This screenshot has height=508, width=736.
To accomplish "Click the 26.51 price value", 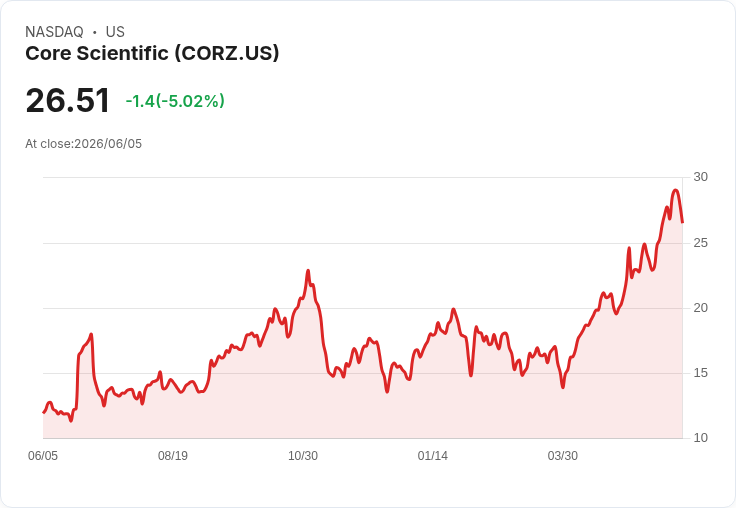I will (68, 100).
